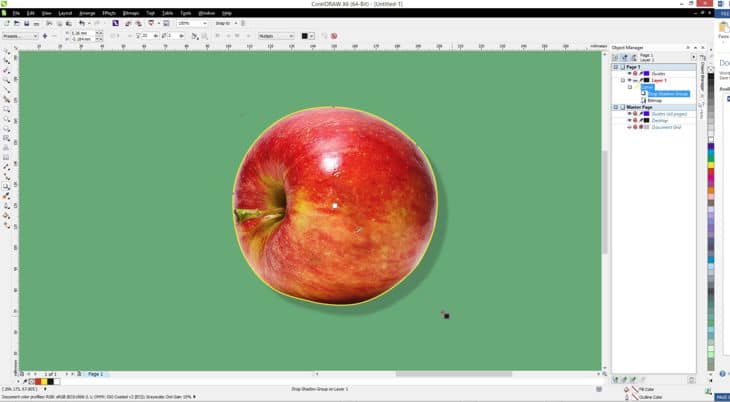Toggle visibility eye of Desktop layer

tap(629, 120)
